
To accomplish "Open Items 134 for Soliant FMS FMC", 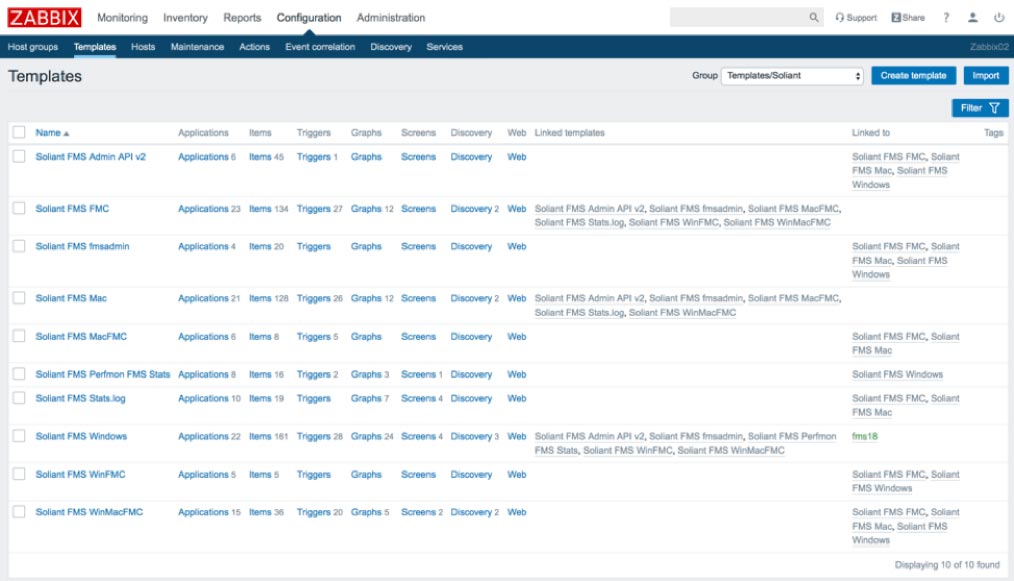I will 260,208.
